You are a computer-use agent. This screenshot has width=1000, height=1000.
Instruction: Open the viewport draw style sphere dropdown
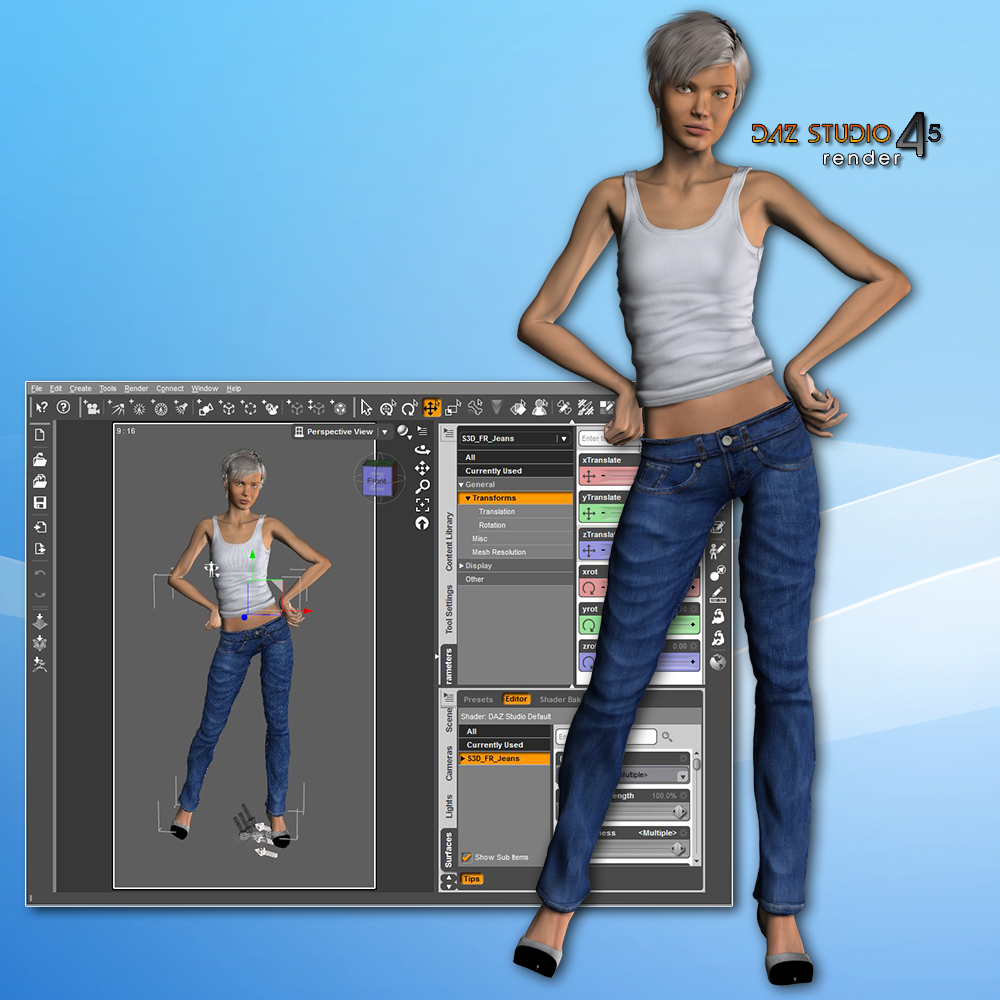[x=404, y=432]
